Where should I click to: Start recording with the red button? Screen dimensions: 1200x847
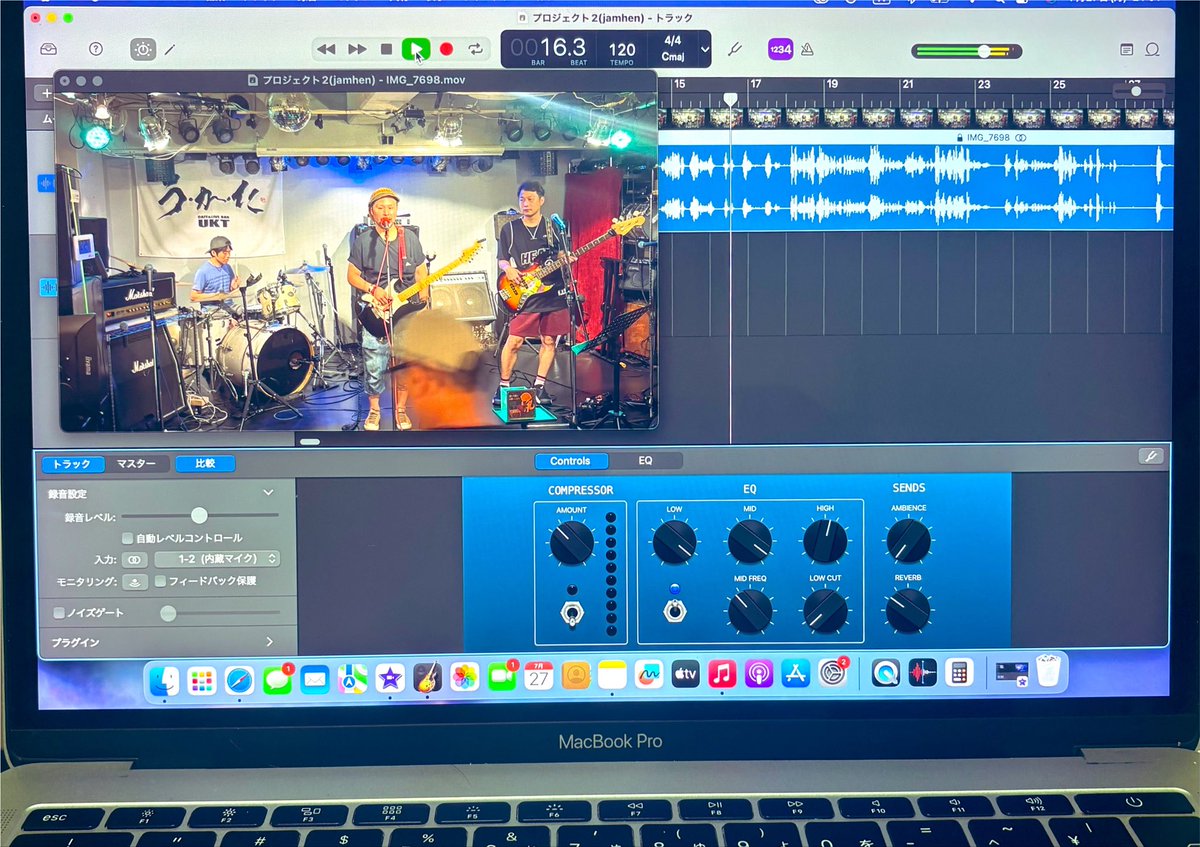pos(446,49)
